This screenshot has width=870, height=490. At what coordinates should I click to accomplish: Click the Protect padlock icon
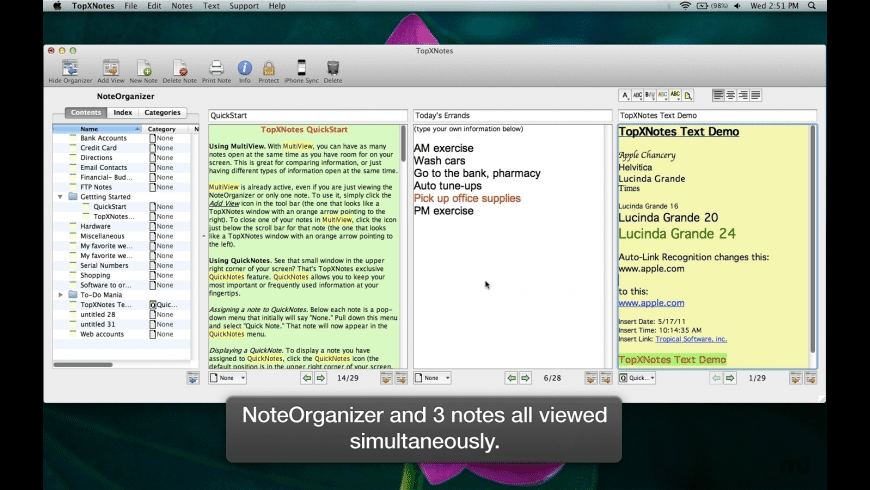pyautogui.click(x=269, y=68)
